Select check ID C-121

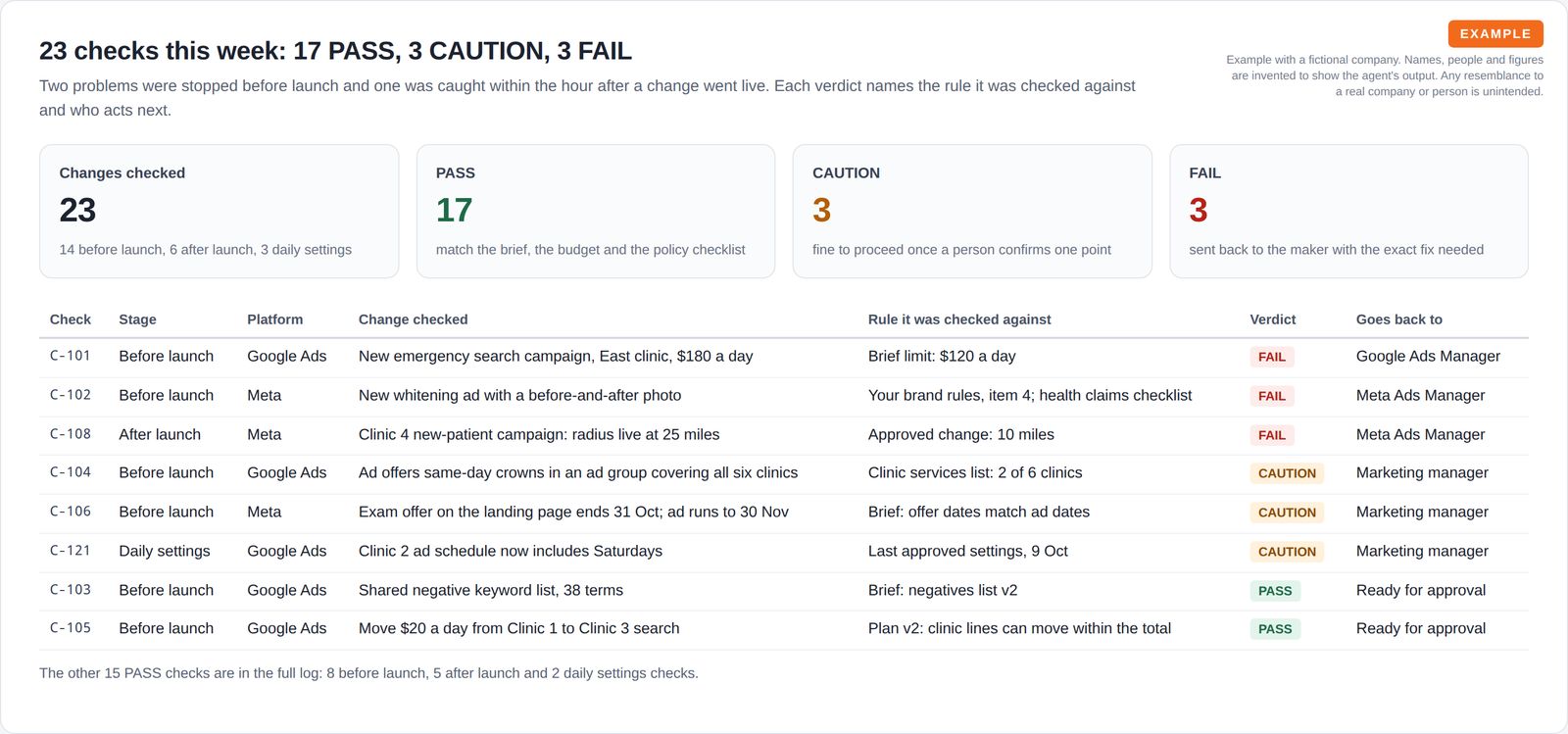(71, 551)
